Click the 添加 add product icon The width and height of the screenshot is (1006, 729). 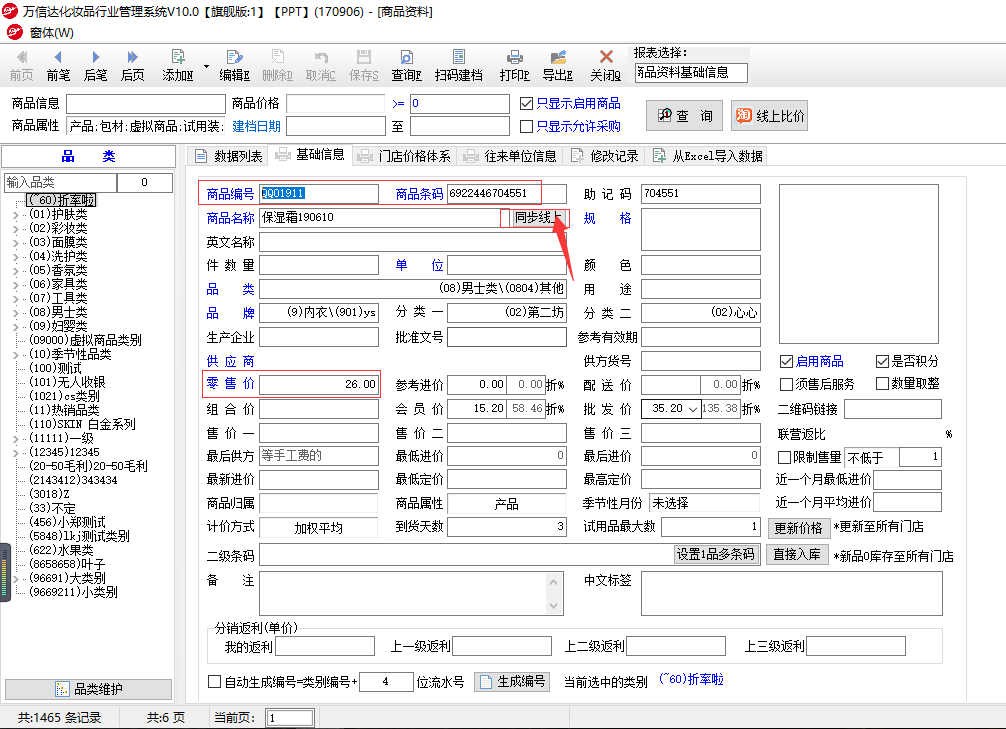(x=178, y=65)
